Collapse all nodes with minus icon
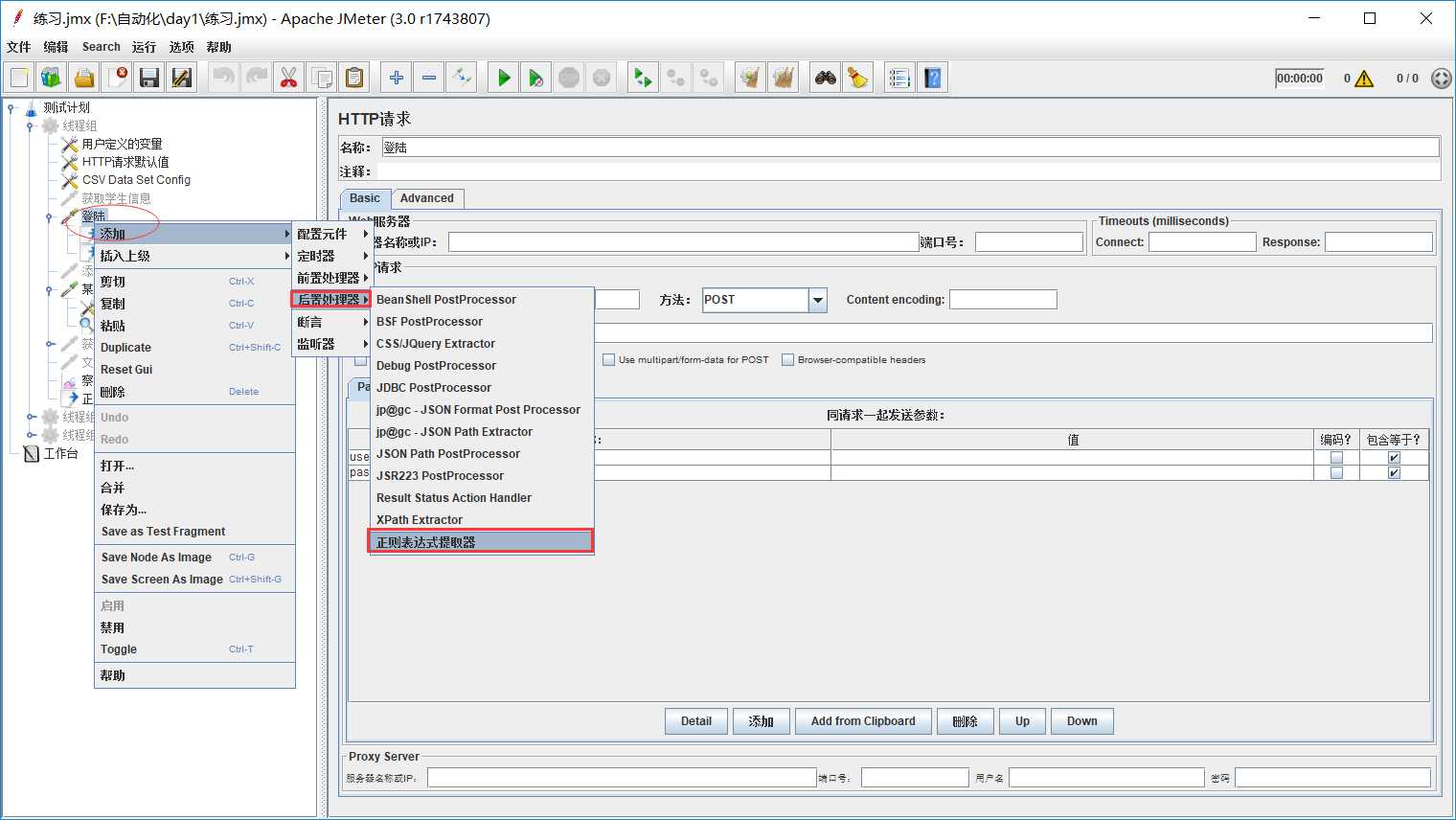Viewport: 1456px width, 820px height. [428, 78]
